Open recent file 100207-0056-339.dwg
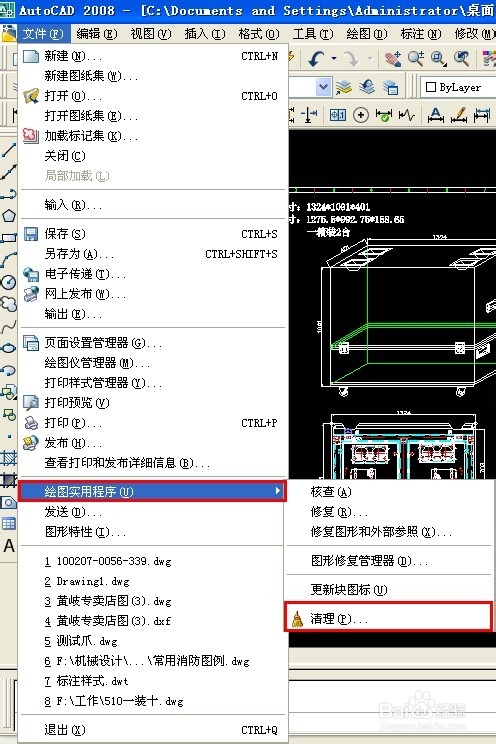Screen dimensions: 496x744 coord(153,561)
